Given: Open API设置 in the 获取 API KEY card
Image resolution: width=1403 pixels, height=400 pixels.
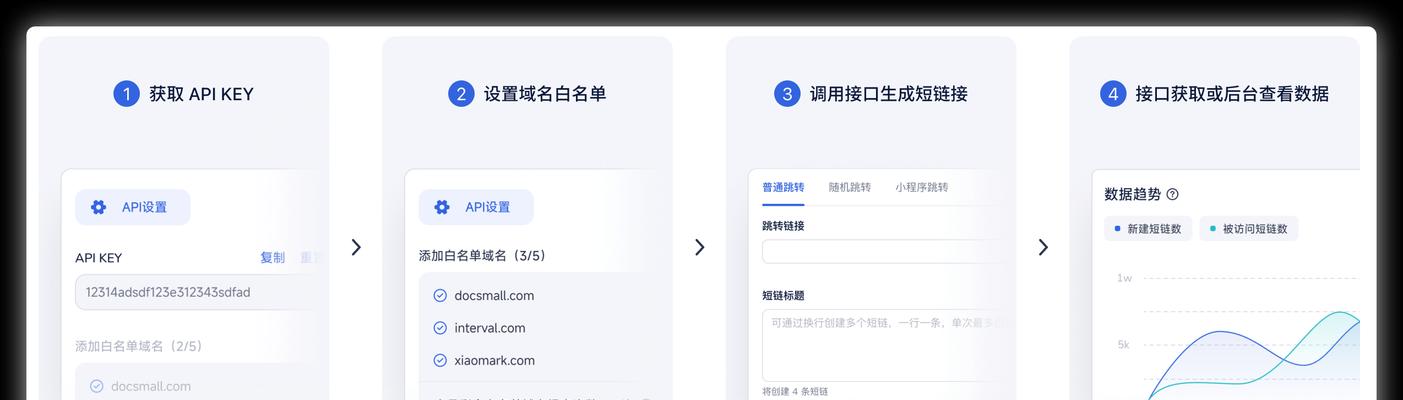Looking at the screenshot, I should [133, 207].
